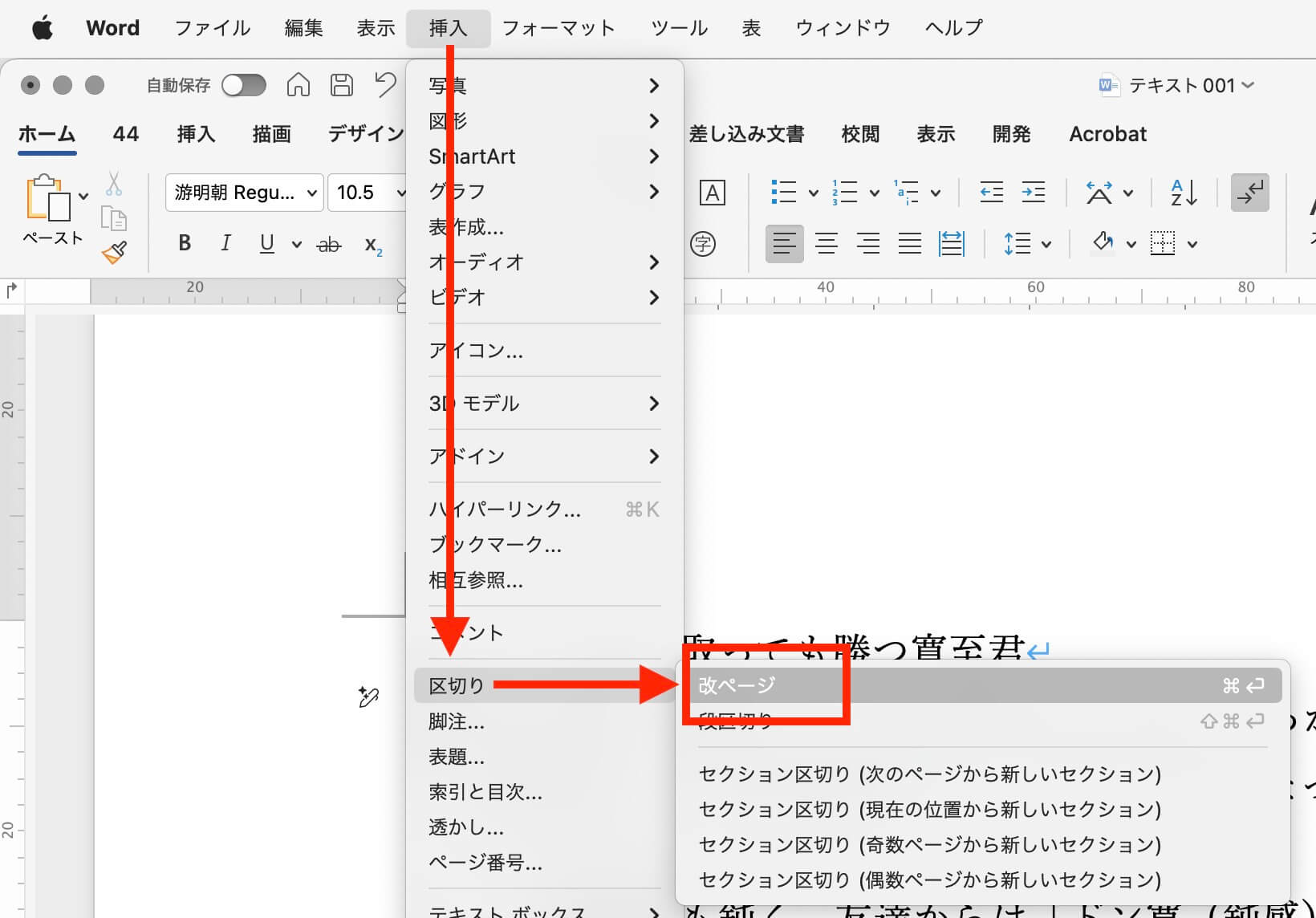Click the Save floppy disk icon
This screenshot has width=1316, height=918.
pyautogui.click(x=342, y=85)
